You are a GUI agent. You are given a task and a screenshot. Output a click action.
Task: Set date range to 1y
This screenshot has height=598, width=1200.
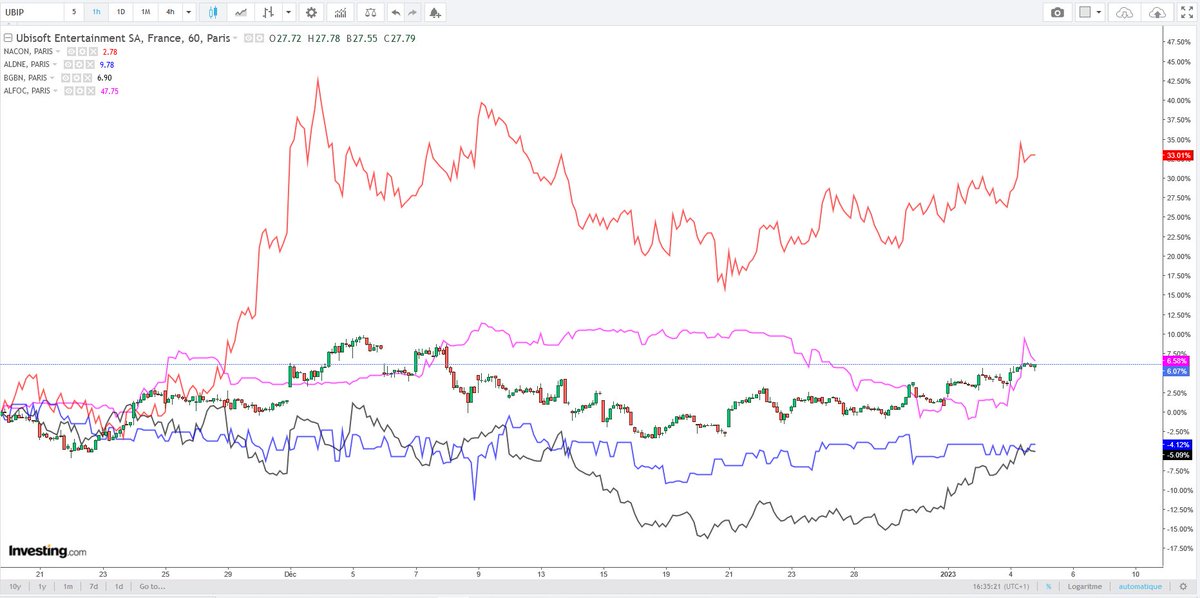[41, 587]
